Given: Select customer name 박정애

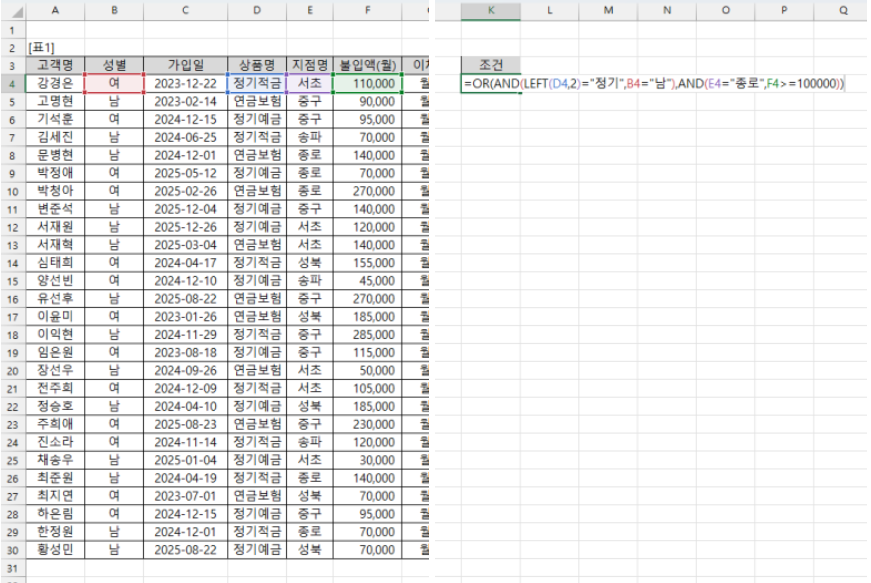Looking at the screenshot, I should pyautogui.click(x=55, y=173).
